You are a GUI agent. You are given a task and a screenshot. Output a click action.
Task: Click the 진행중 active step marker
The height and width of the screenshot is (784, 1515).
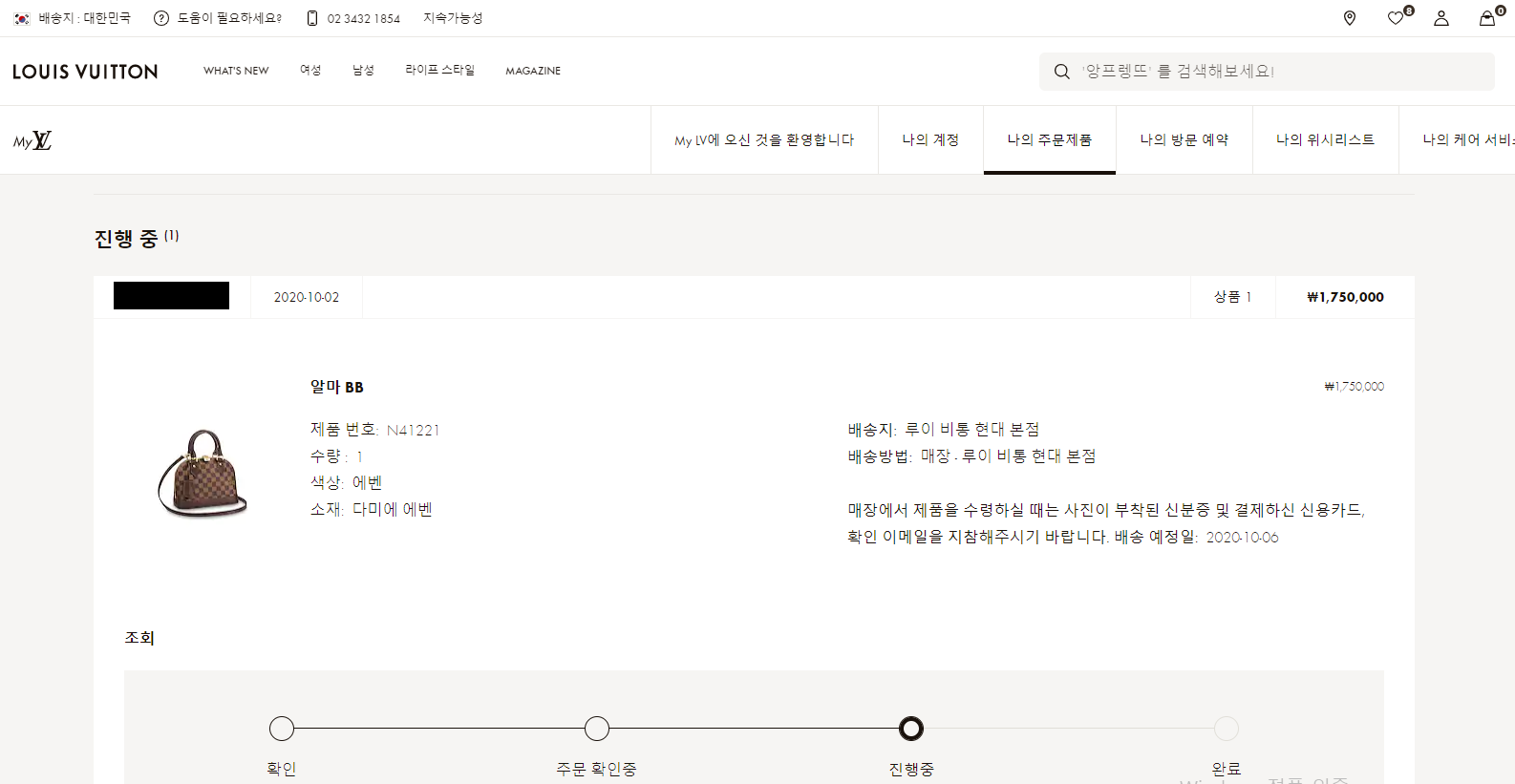tap(911, 729)
